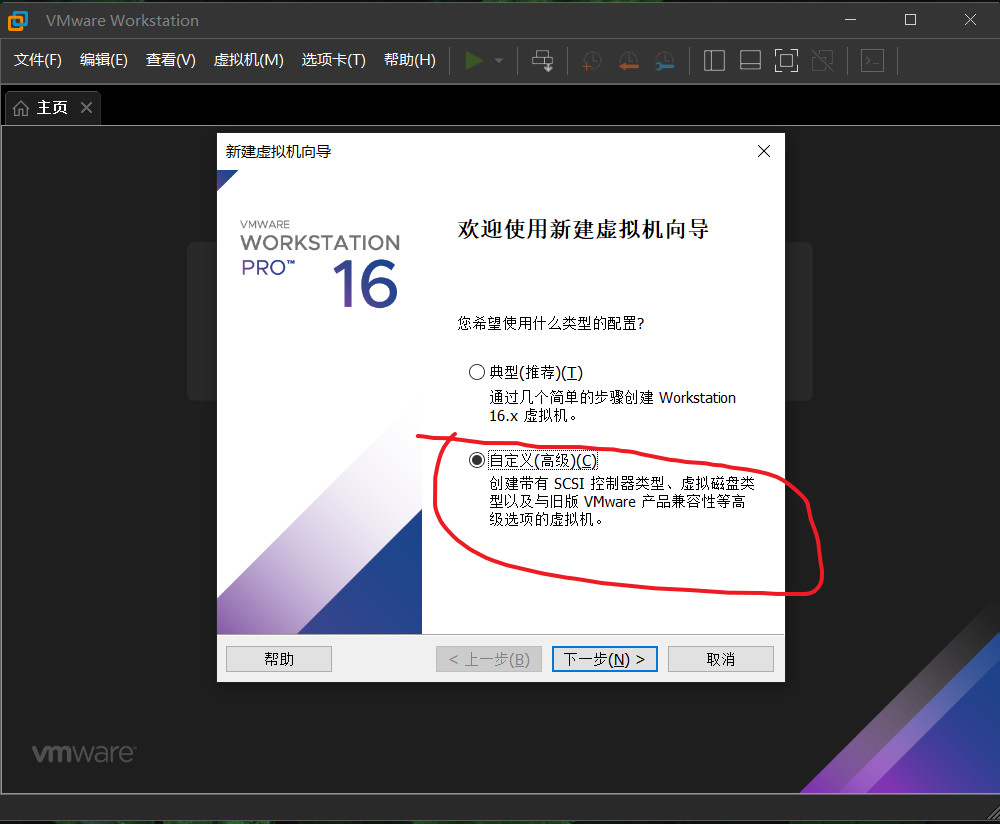Image resolution: width=1000 pixels, height=824 pixels.
Task: Click the unity mode toolbar icon
Action: point(823,61)
